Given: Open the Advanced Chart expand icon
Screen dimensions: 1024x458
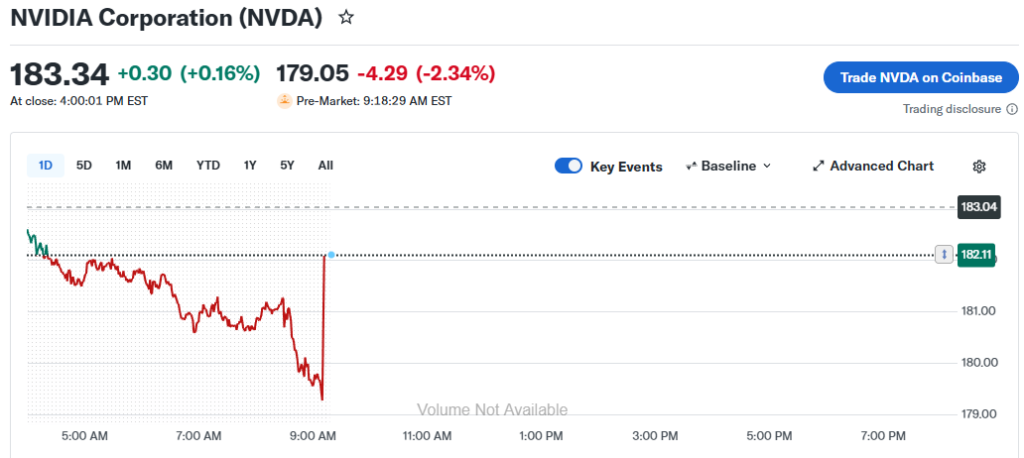Looking at the screenshot, I should (x=818, y=166).
